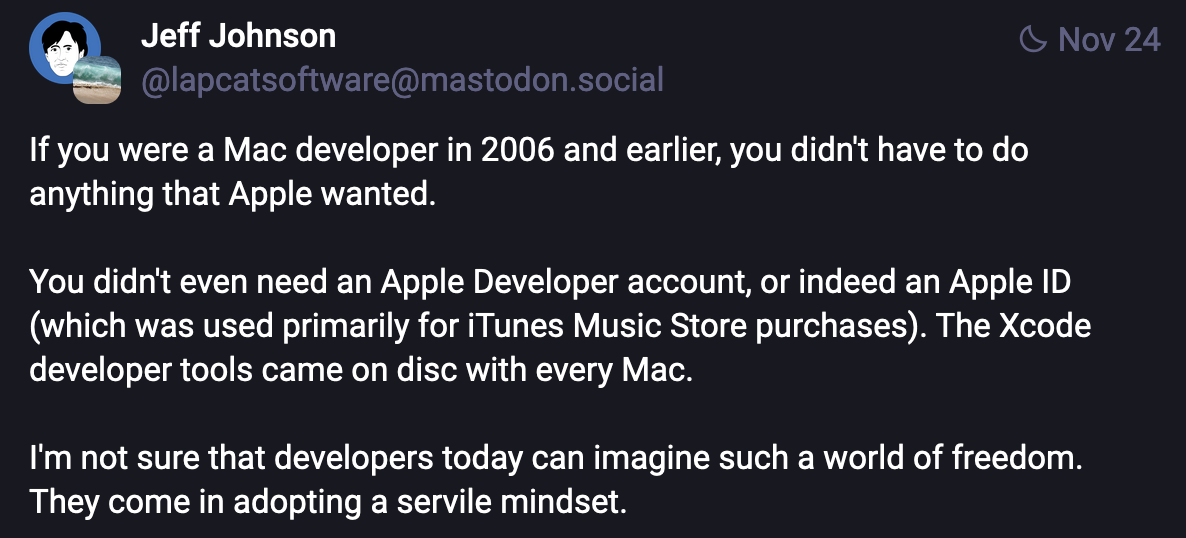Click the @lapcatsoftware@mastodon.social handle

402,79
